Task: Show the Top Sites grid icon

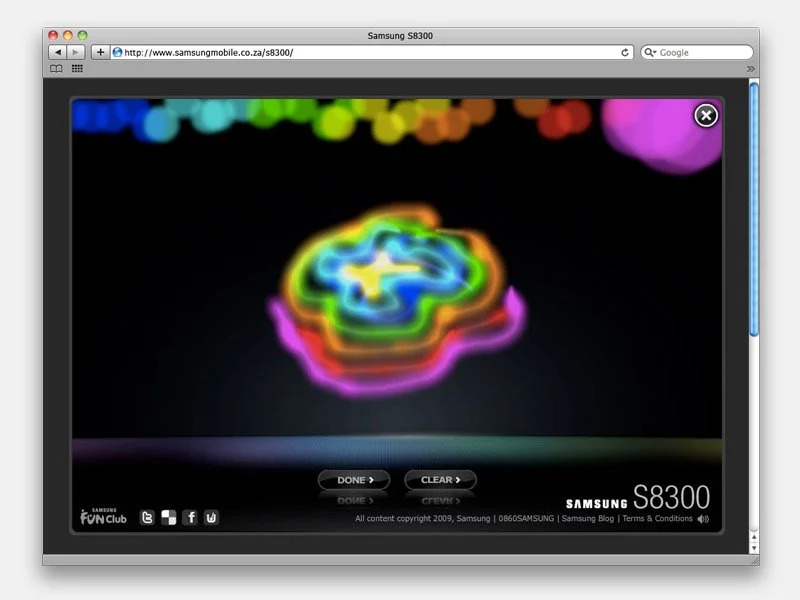Action: point(77,68)
